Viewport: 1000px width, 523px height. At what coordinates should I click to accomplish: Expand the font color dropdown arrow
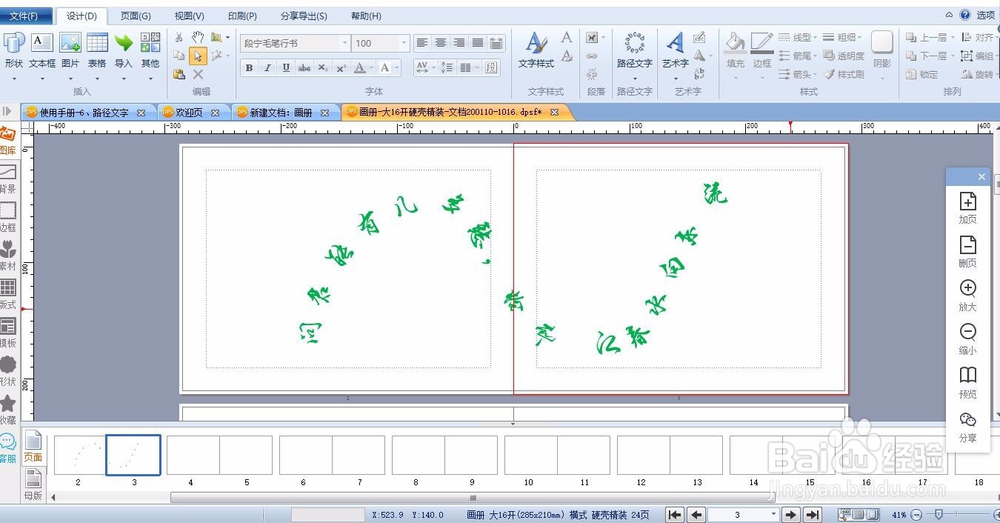[372, 68]
